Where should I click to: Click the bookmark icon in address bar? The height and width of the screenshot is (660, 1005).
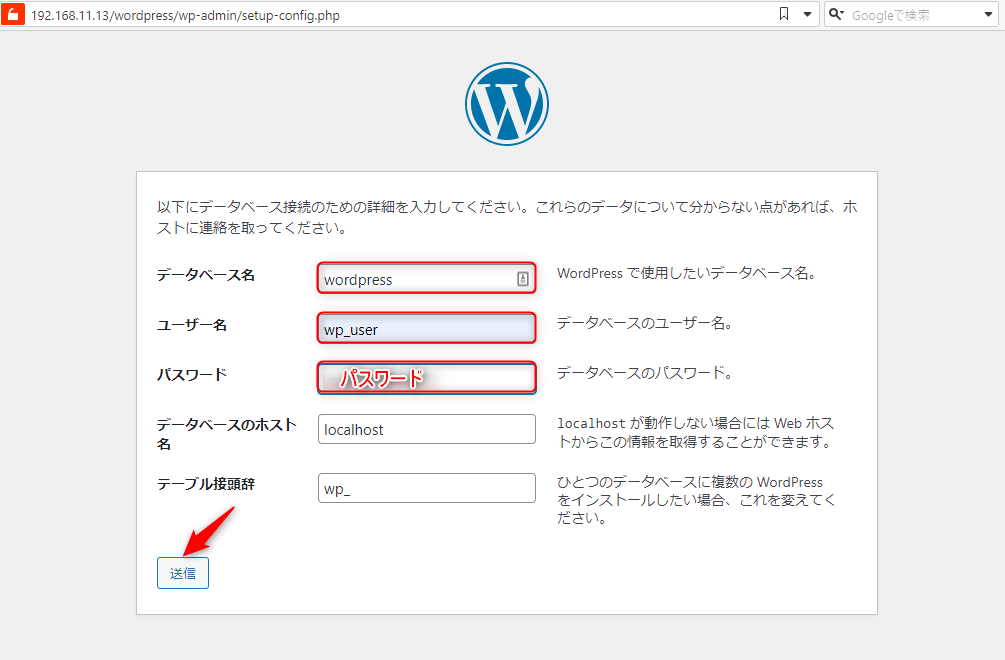coord(784,15)
